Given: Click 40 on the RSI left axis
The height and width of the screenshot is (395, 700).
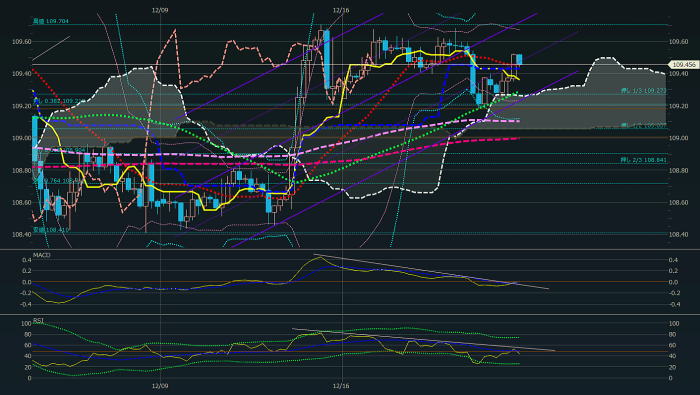Looking at the screenshot, I should 28,356.
